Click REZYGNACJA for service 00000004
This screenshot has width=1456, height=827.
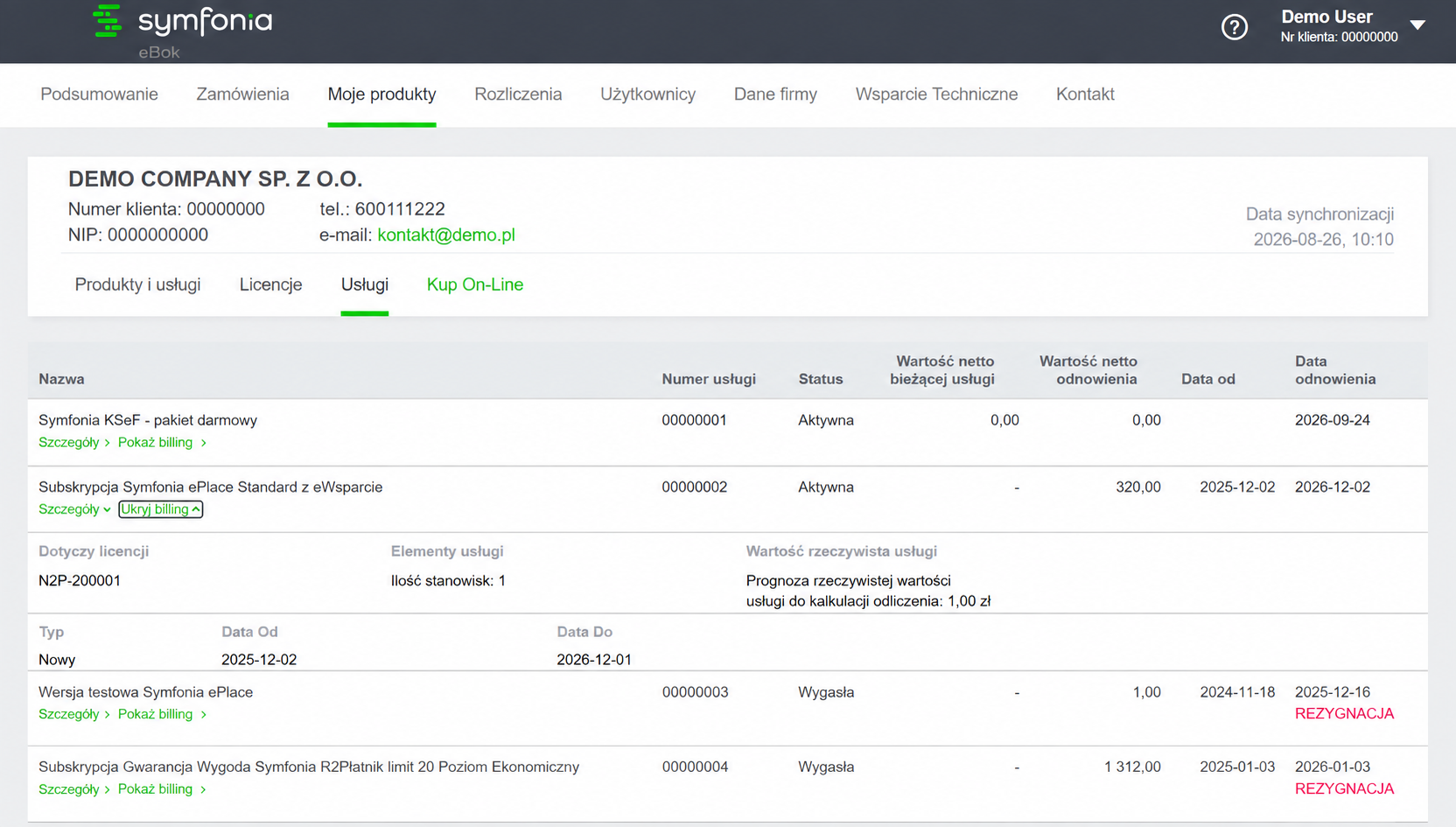pos(1344,789)
